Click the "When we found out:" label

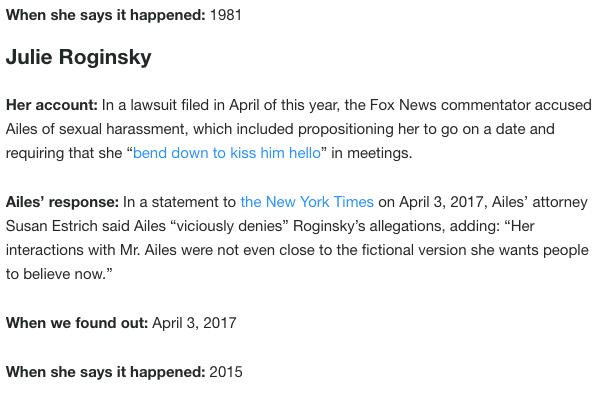[x=77, y=323]
